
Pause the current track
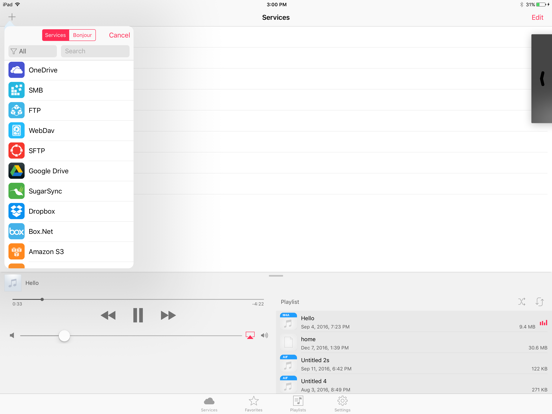point(138,315)
